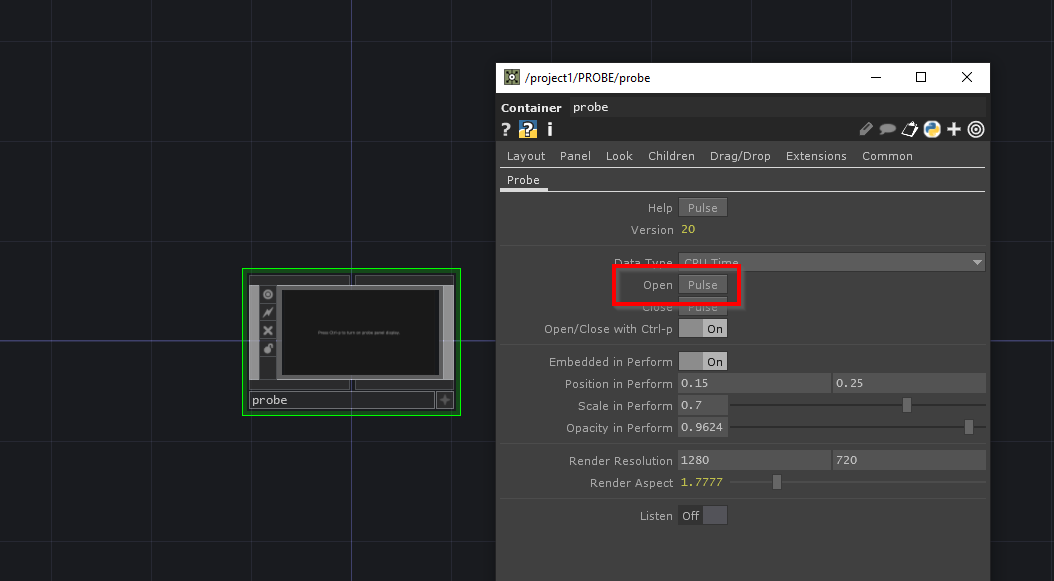Click the Container name field 'probe'
The image size is (1054, 581).
point(778,108)
